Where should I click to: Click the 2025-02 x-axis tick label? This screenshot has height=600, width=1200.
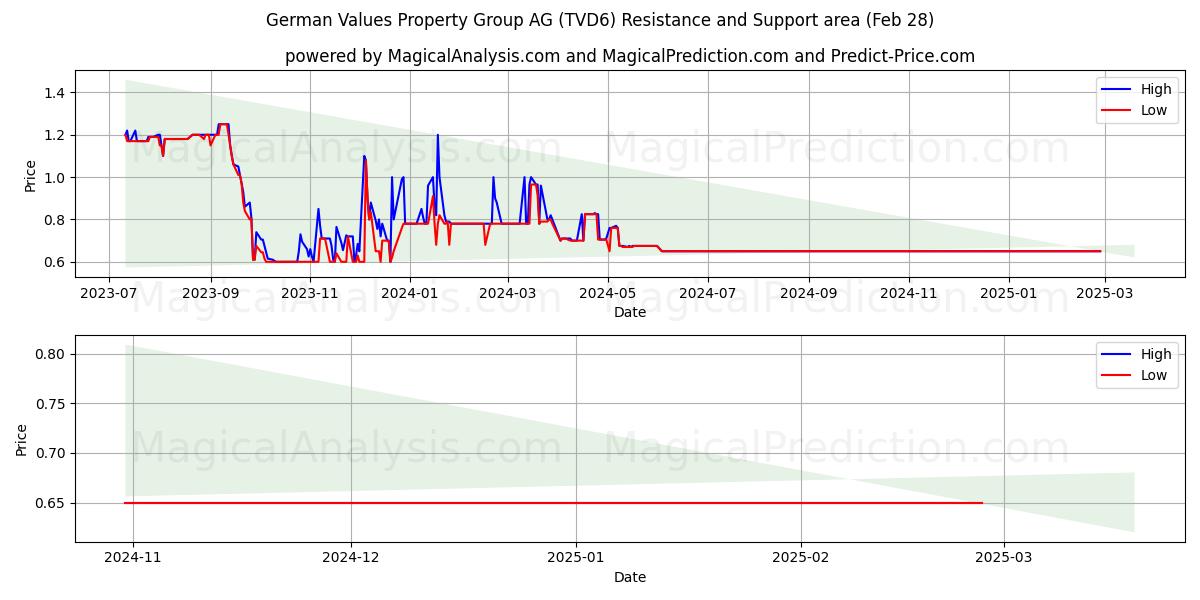(x=803, y=558)
